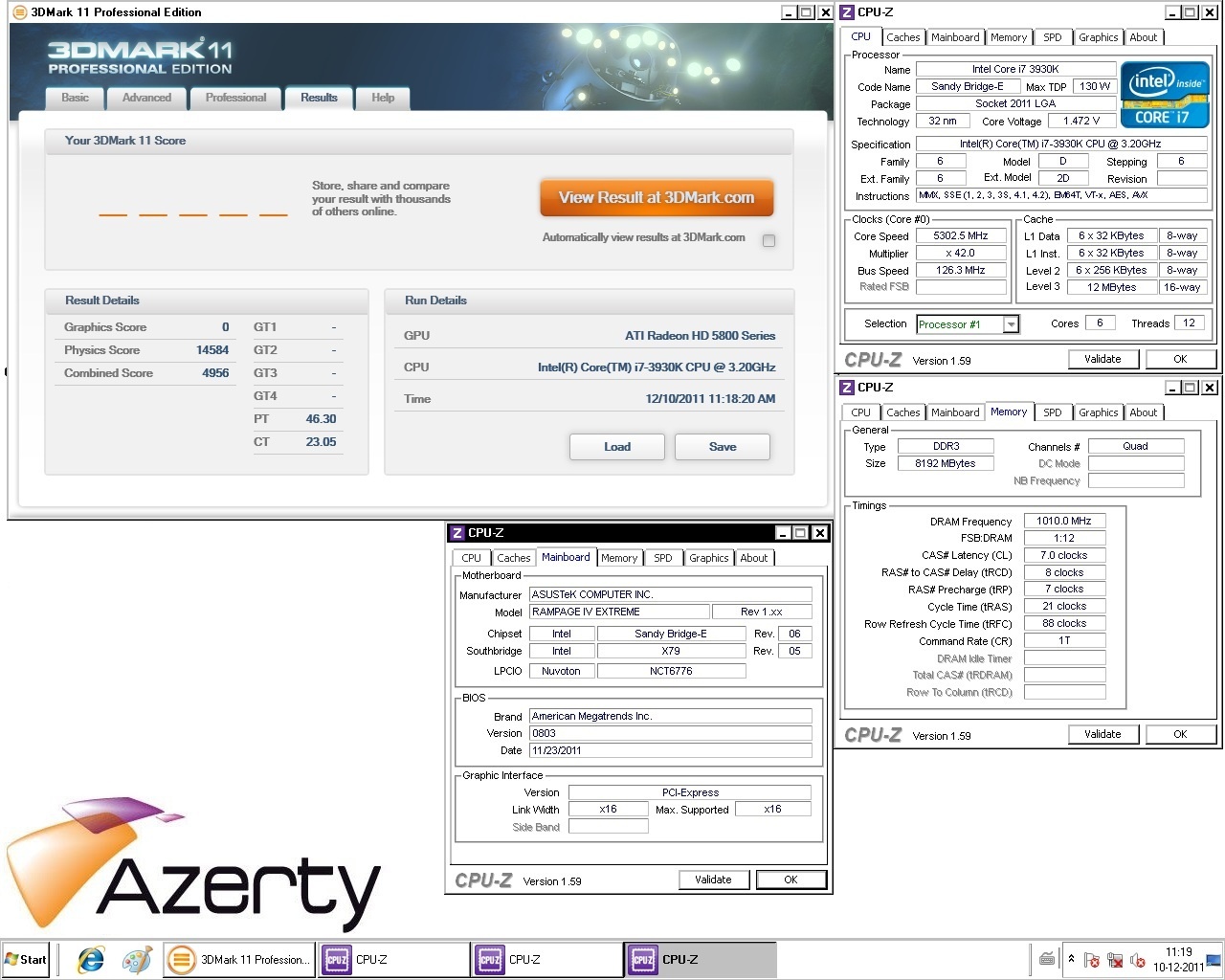This screenshot has height=980, width=1225.
Task: Open Graphics tab in the CPU-Z mainboard window
Action: [708, 558]
